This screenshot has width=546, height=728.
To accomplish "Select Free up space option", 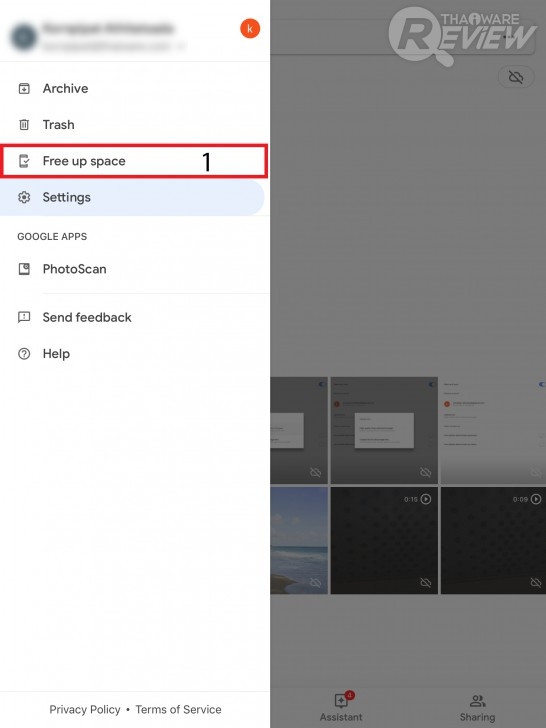I will [x=135, y=161].
